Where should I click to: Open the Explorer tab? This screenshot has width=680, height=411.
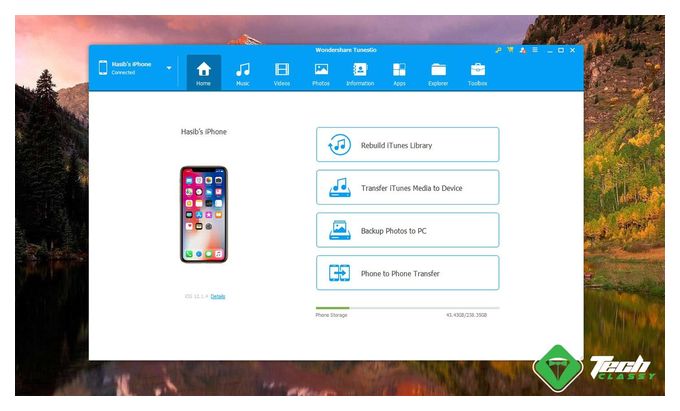point(438,72)
